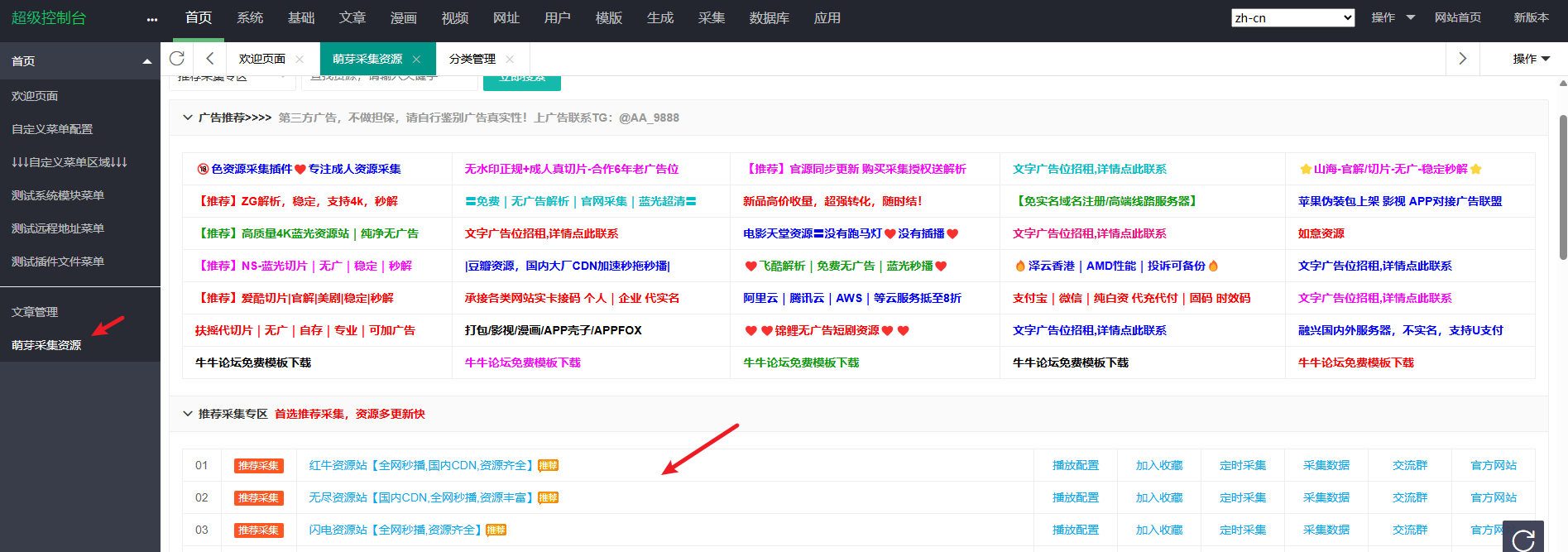Collapse the 首页 sidebar section
This screenshot has height=552, width=1568.
(x=146, y=61)
